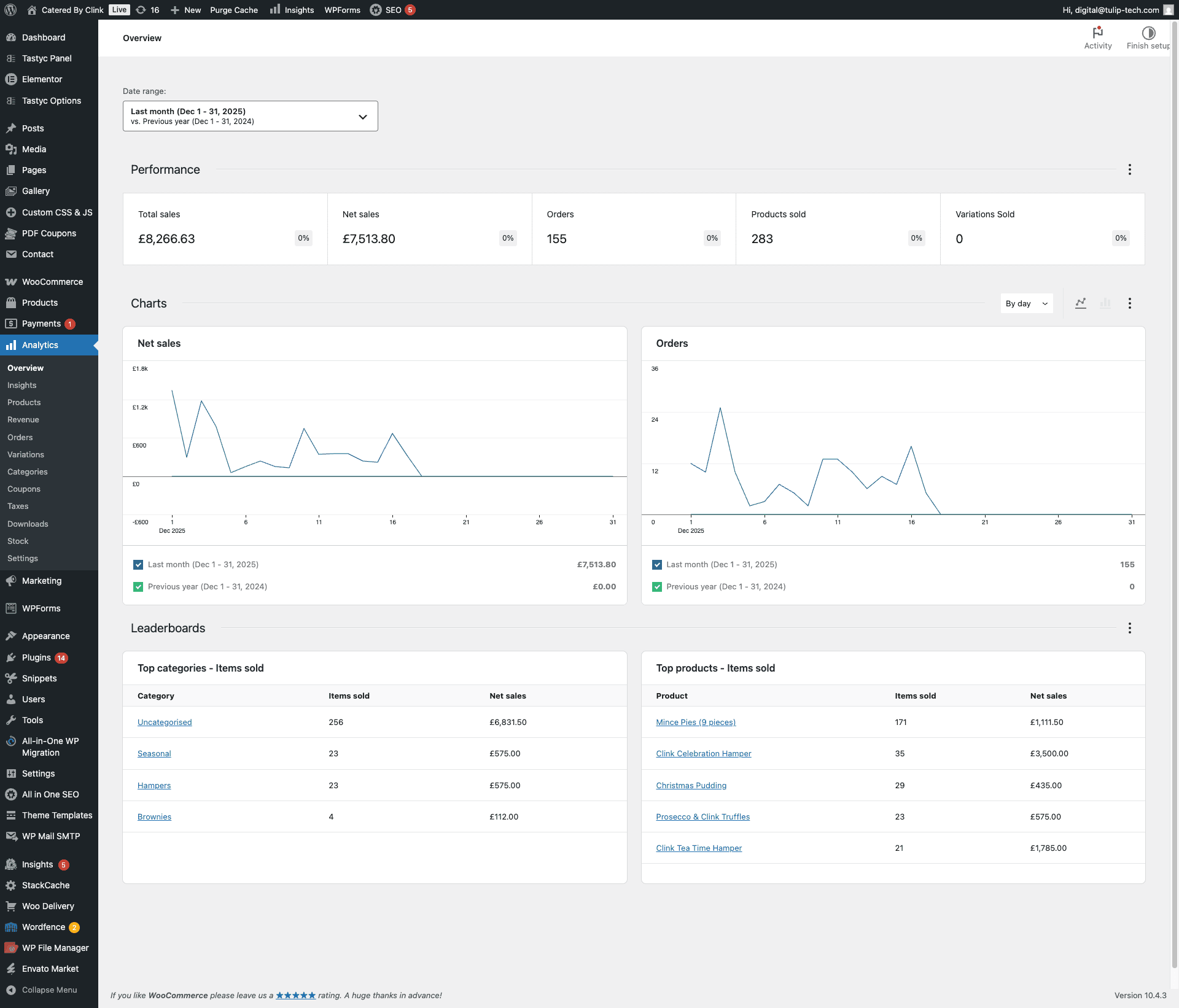Open Performance section options ellipsis menu
The height and width of the screenshot is (1008, 1179).
click(x=1129, y=169)
